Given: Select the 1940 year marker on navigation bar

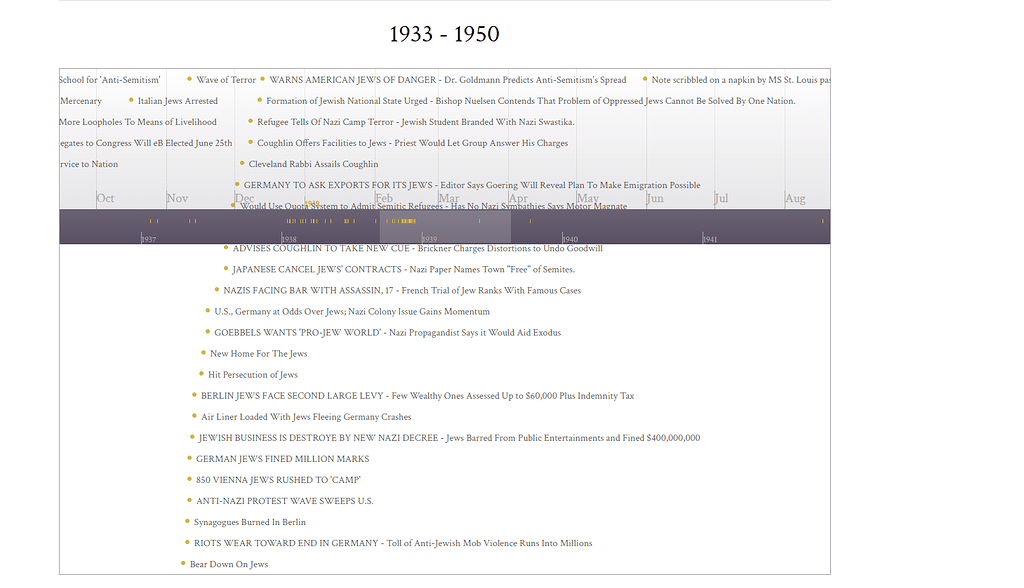Looking at the screenshot, I should tap(570, 238).
